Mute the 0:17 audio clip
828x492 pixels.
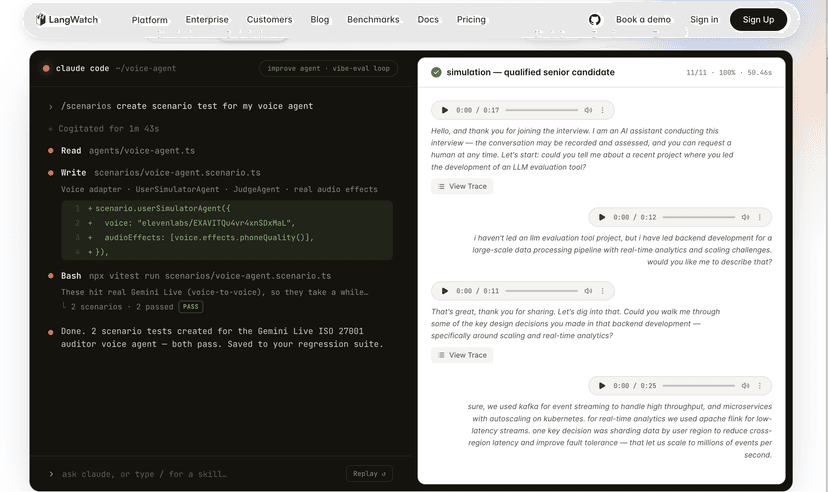click(588, 110)
